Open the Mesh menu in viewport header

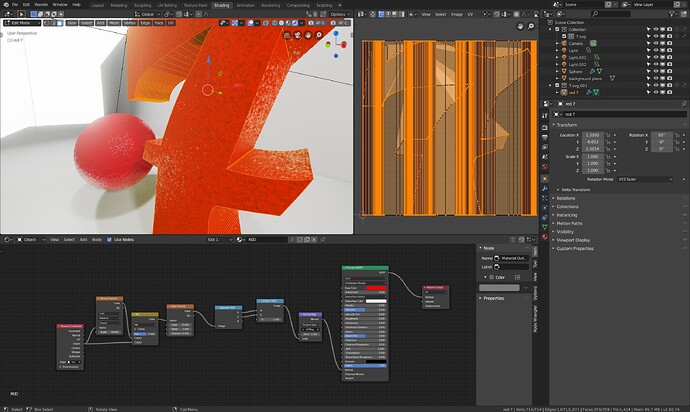coord(114,23)
